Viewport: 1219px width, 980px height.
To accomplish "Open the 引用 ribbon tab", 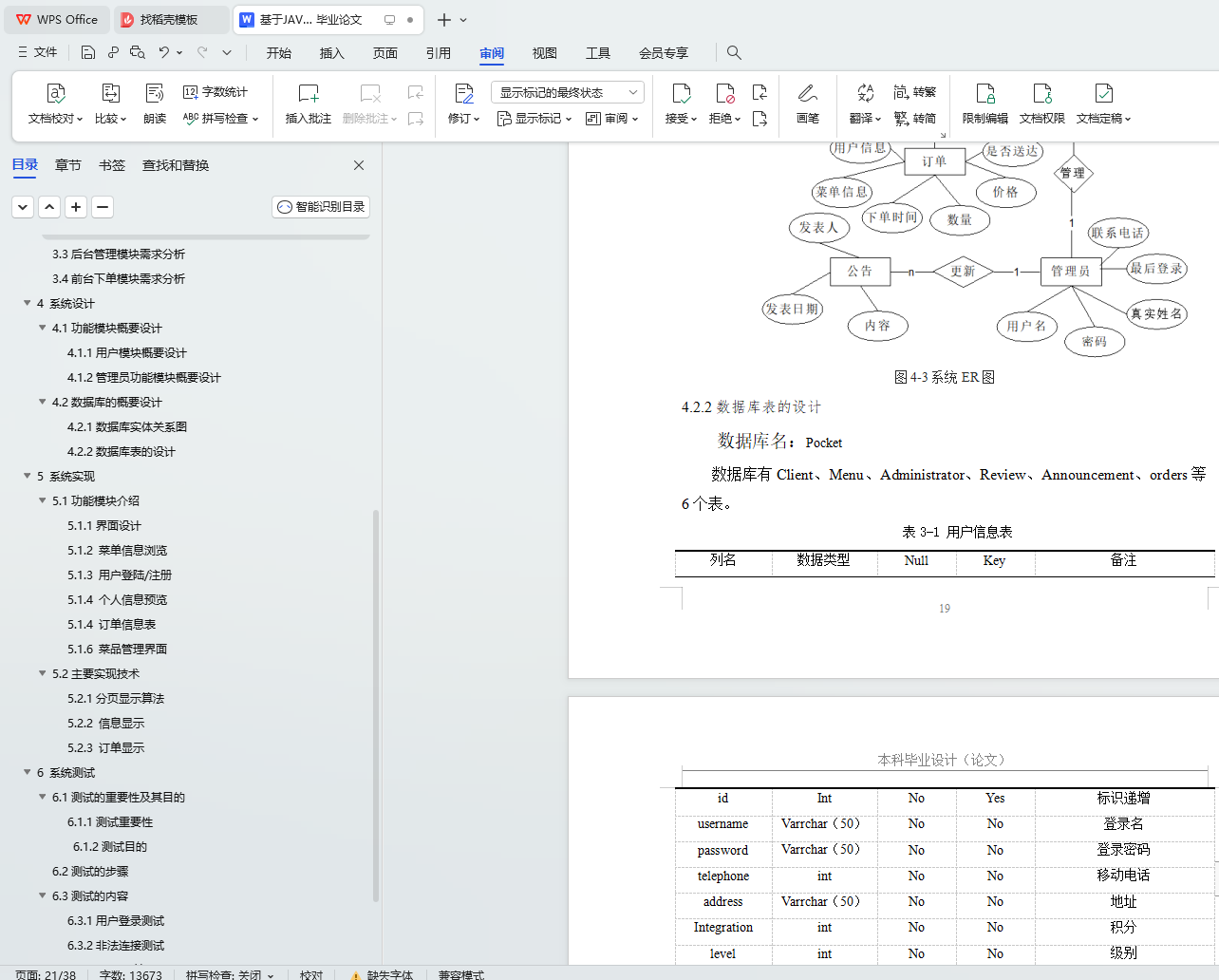I will coord(439,53).
